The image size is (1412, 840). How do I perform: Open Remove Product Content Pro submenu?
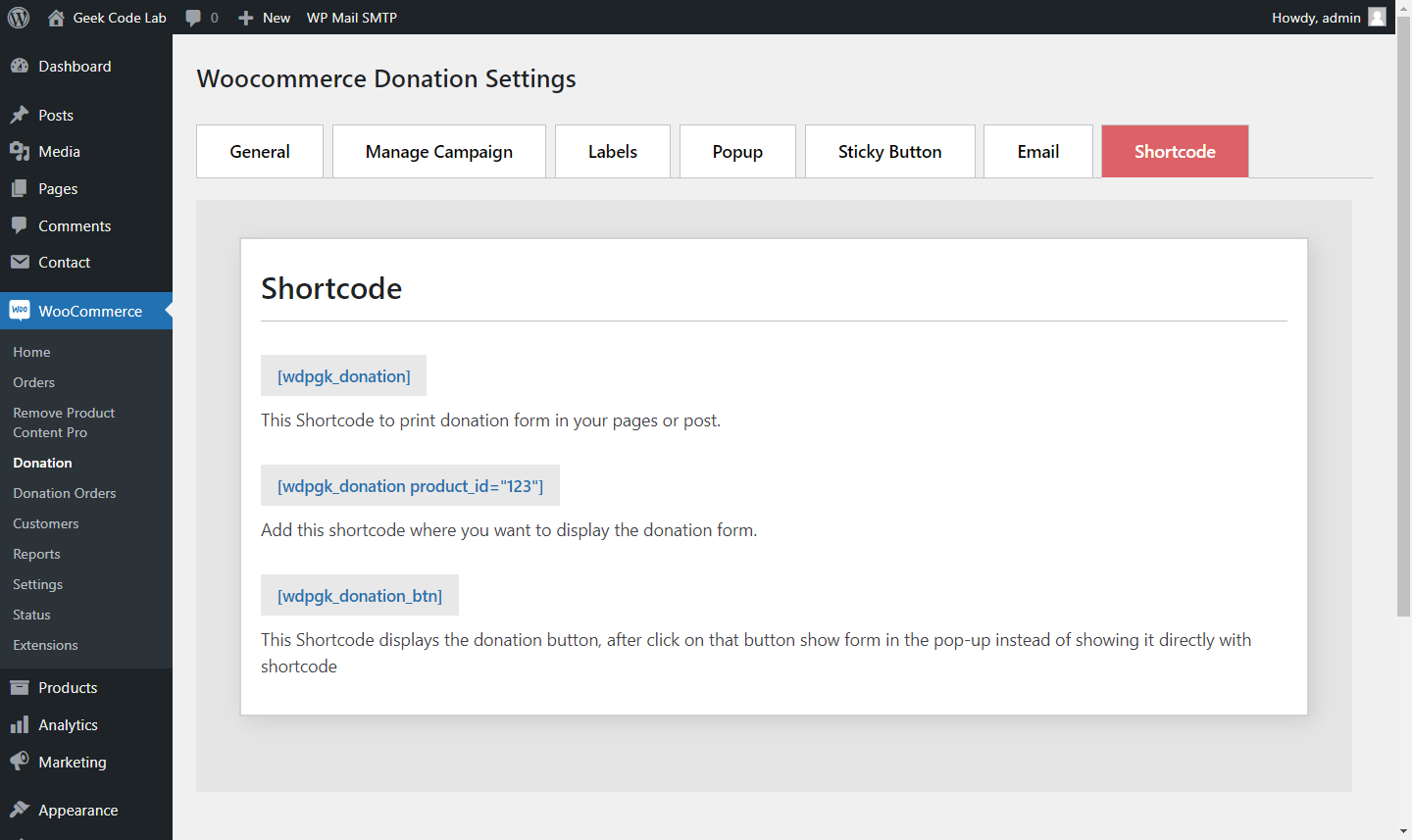coord(64,422)
